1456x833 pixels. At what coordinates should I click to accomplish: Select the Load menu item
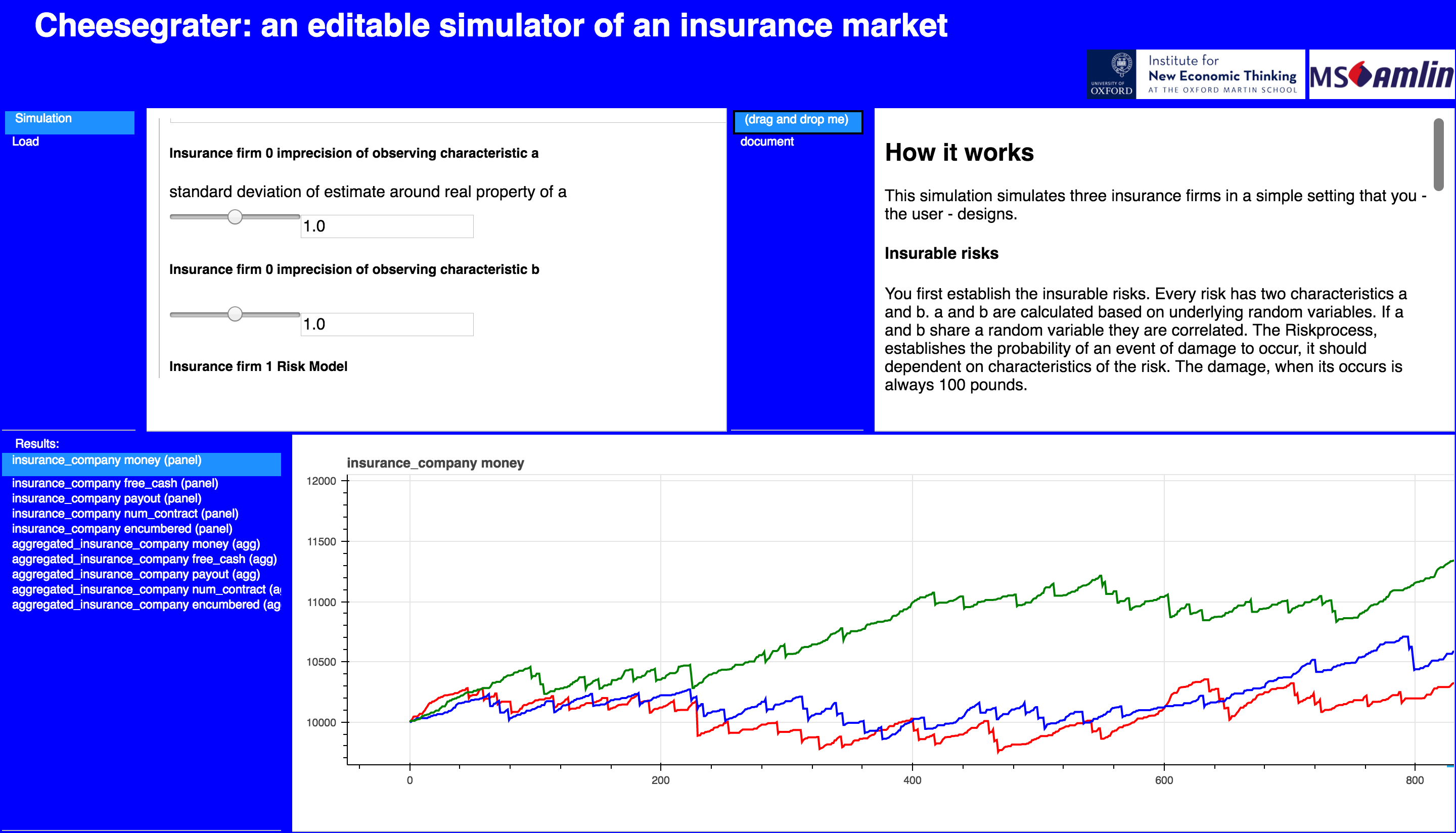click(x=26, y=142)
